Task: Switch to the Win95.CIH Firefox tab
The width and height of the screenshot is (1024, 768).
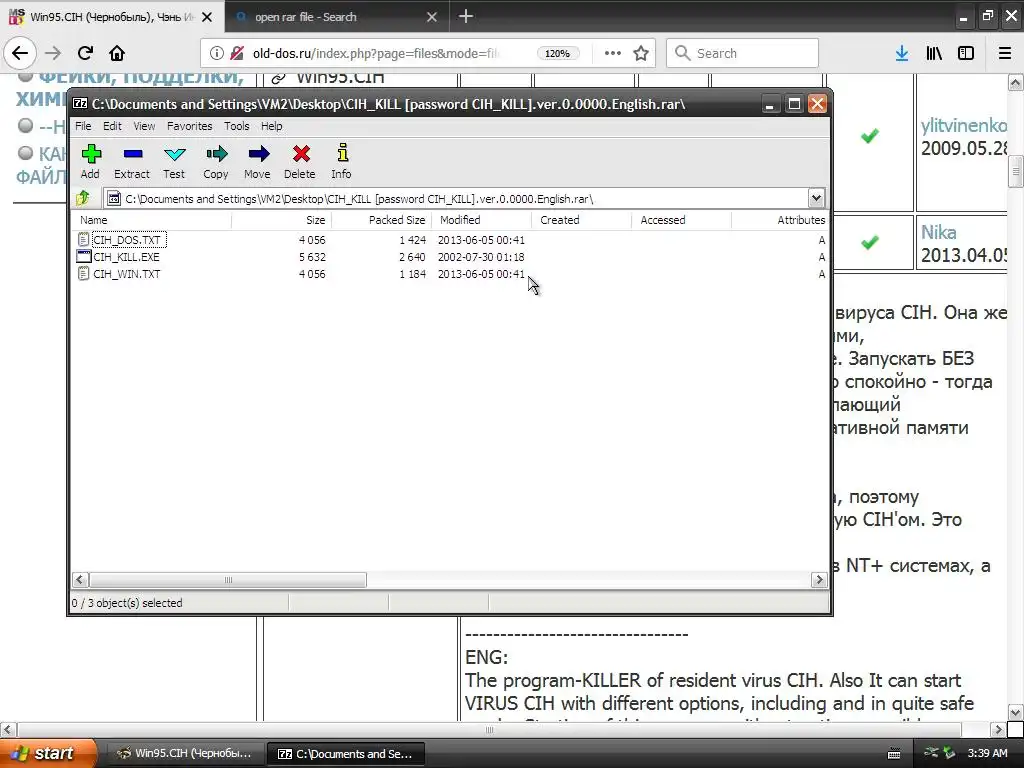Action: click(112, 17)
